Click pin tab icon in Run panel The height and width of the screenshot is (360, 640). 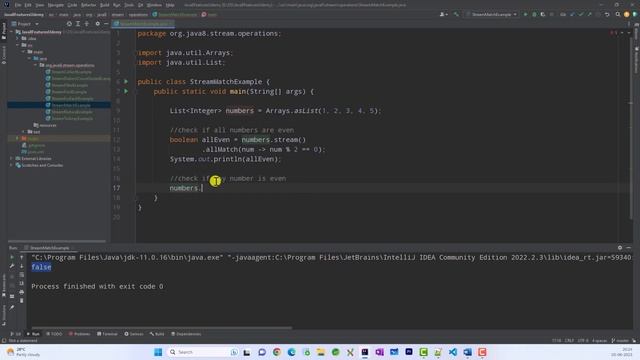point(12,307)
